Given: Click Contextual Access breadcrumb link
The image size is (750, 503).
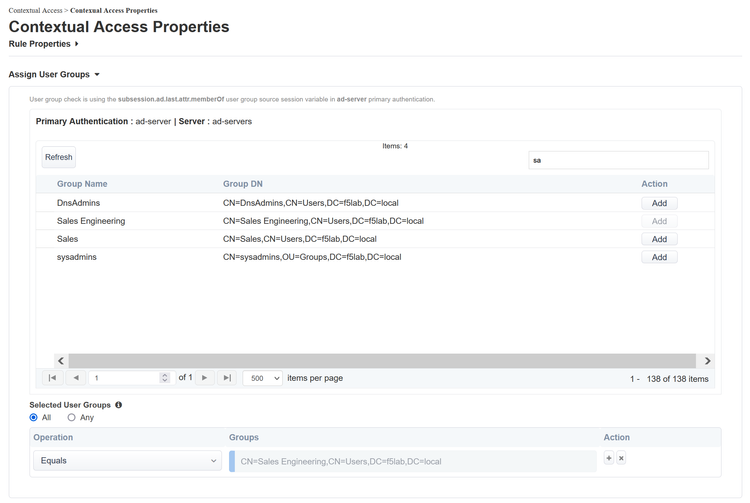Looking at the screenshot, I should coord(35,10).
